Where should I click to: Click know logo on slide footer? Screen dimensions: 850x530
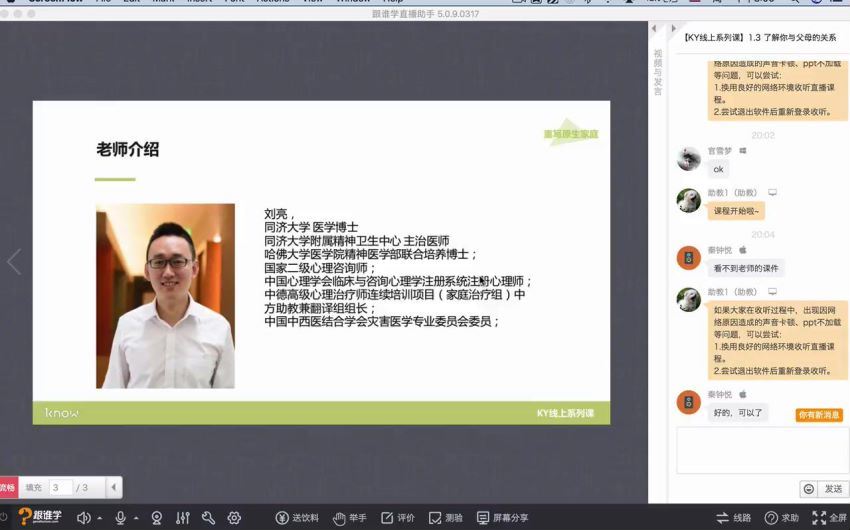point(62,413)
